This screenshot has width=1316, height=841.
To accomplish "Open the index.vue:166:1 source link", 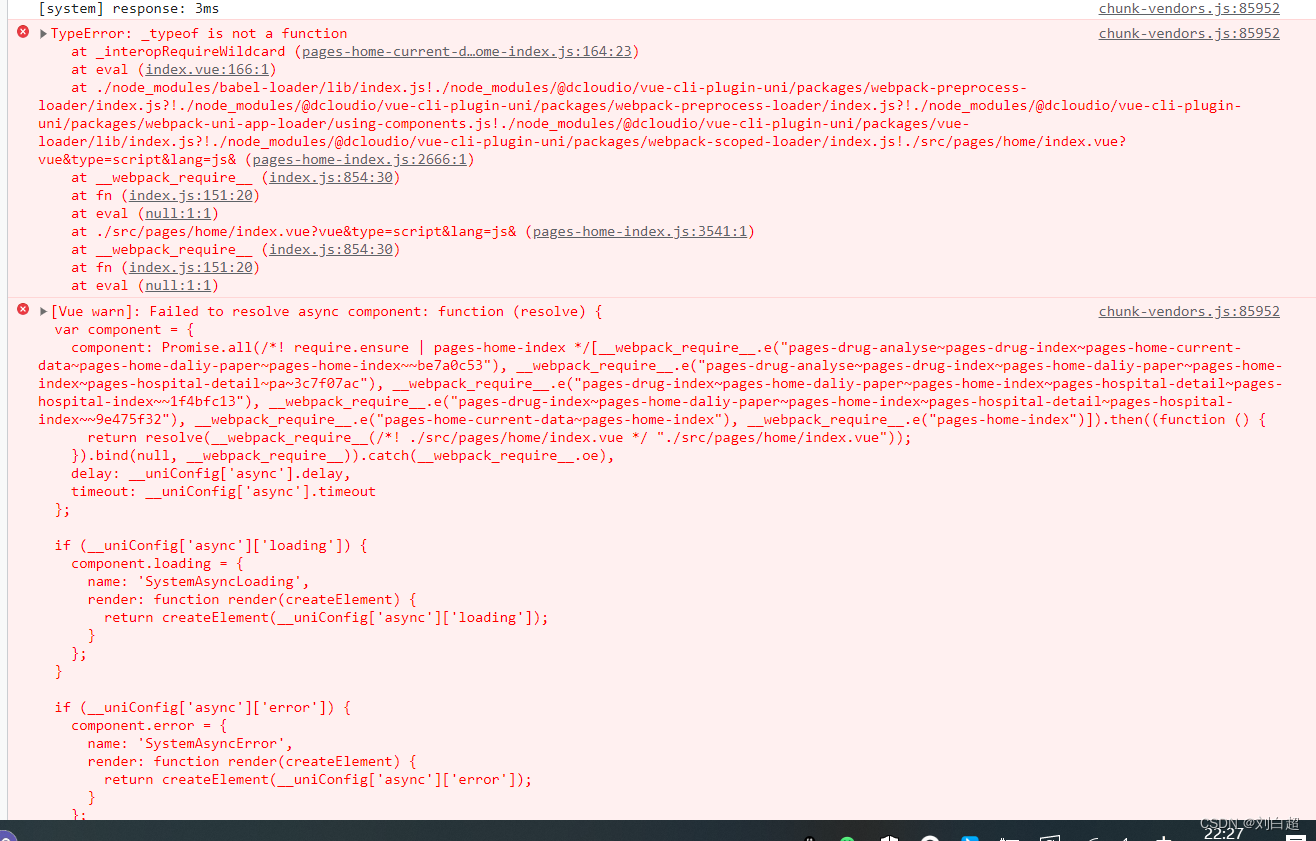I will point(207,70).
